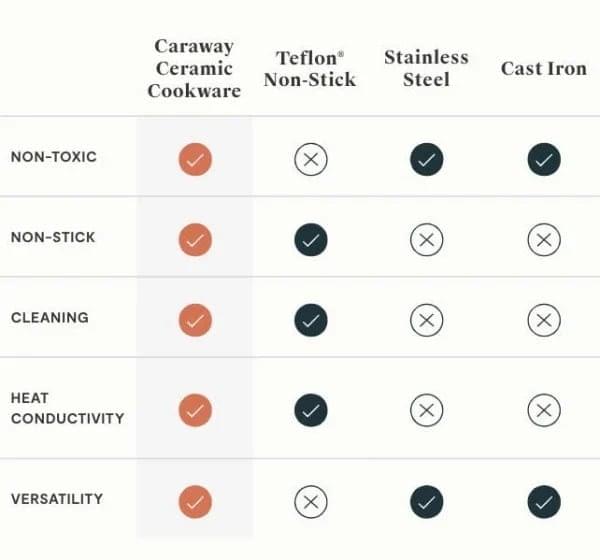This screenshot has height=560, width=600.
Task: Click Stainless Steel's Non-Stick X mark
Action: 427,239
